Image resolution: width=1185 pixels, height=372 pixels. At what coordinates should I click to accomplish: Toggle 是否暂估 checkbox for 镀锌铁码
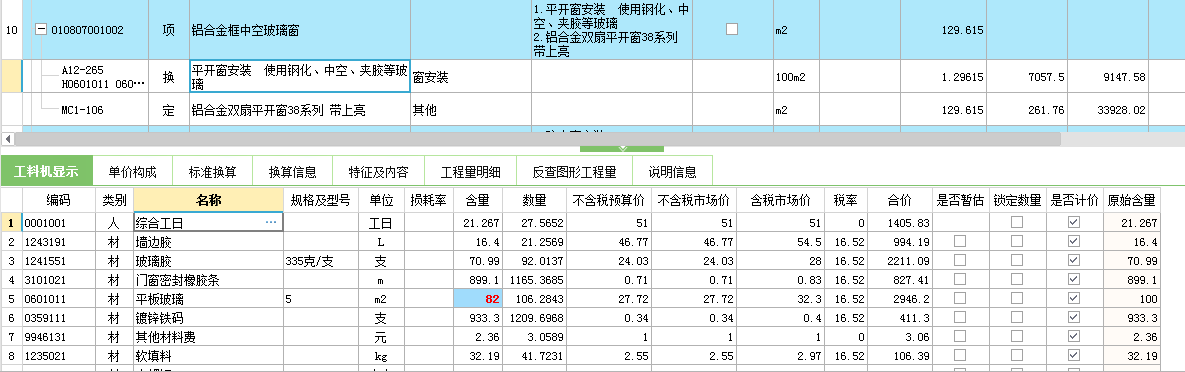click(960, 318)
